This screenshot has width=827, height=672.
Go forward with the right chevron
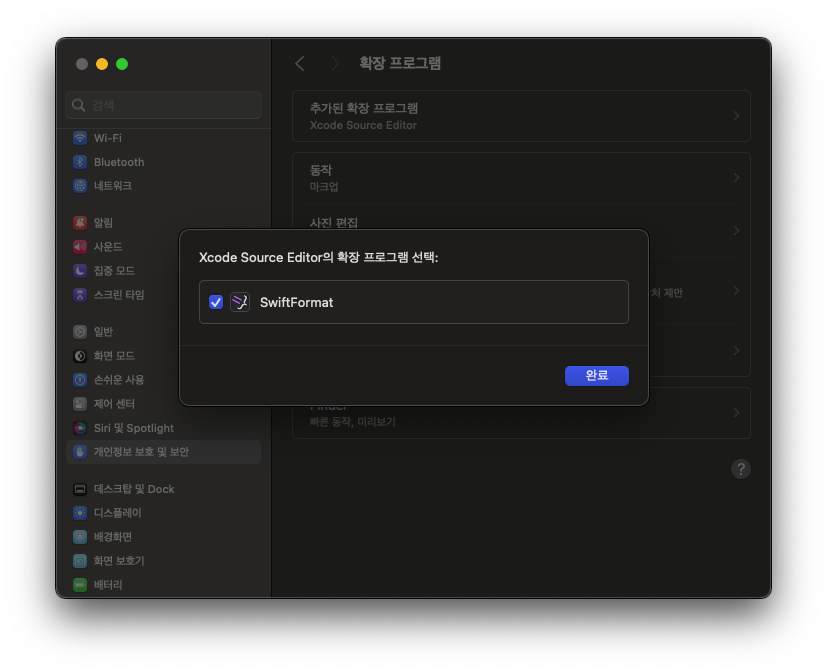[x=334, y=64]
